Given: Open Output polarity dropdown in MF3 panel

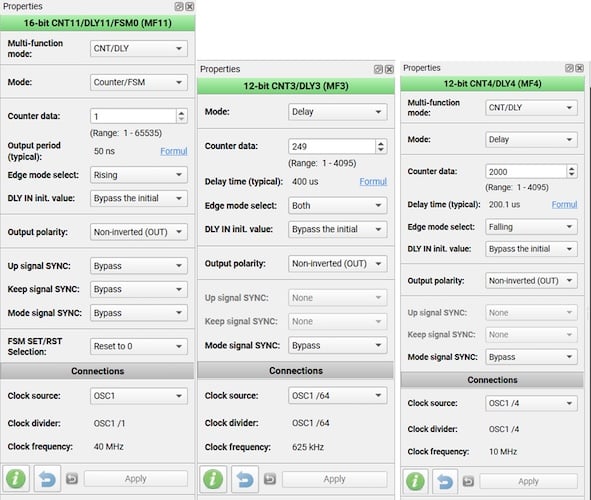Looking at the screenshot, I should pos(337,263).
